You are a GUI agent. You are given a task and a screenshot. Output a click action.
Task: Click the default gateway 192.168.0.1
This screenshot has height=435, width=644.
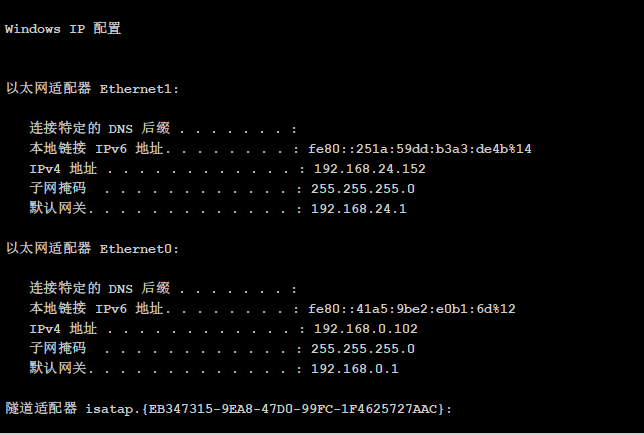[x=354, y=369]
